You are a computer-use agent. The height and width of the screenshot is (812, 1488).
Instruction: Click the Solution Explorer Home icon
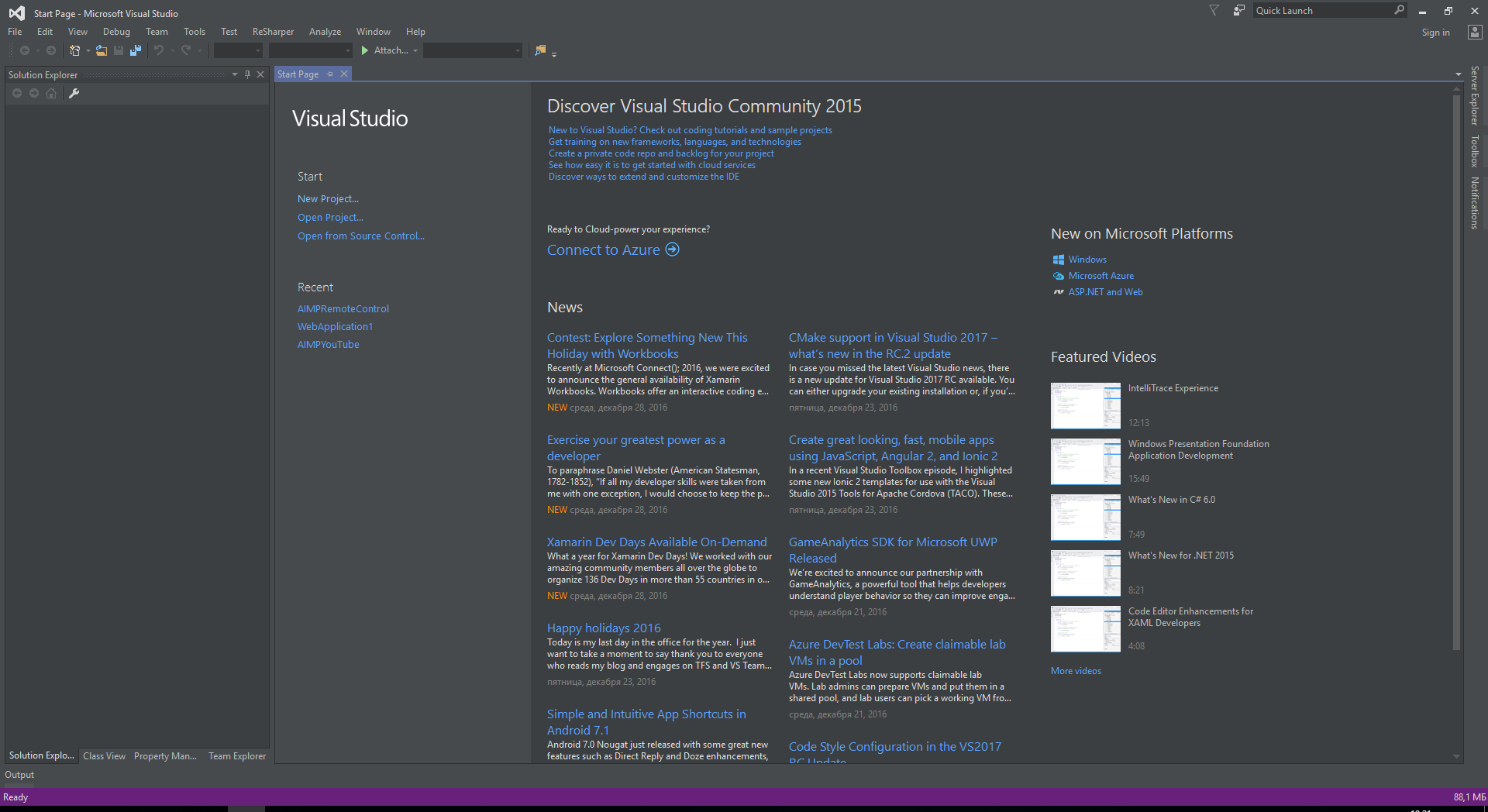point(51,93)
